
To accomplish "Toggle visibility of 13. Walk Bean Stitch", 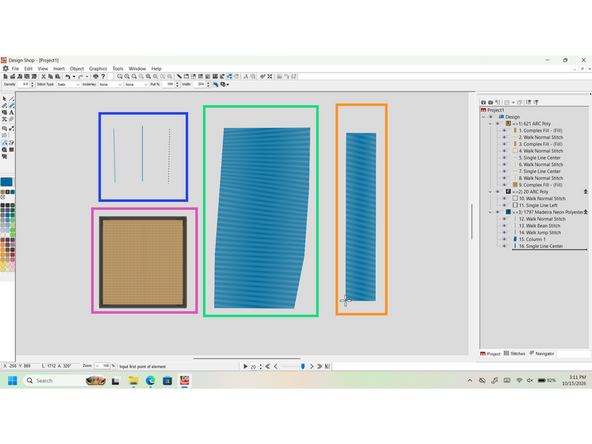I will click(504, 226).
